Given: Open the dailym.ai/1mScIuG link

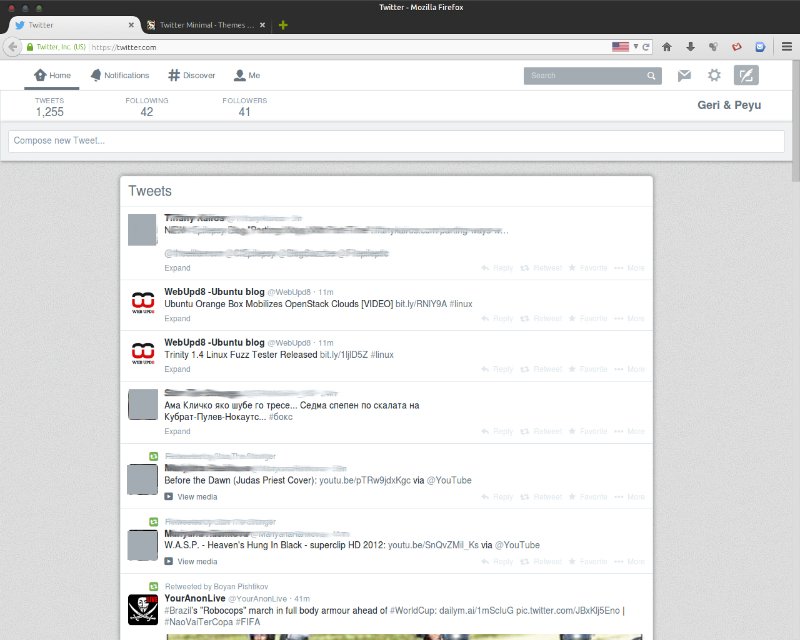Looking at the screenshot, I should pos(476,610).
